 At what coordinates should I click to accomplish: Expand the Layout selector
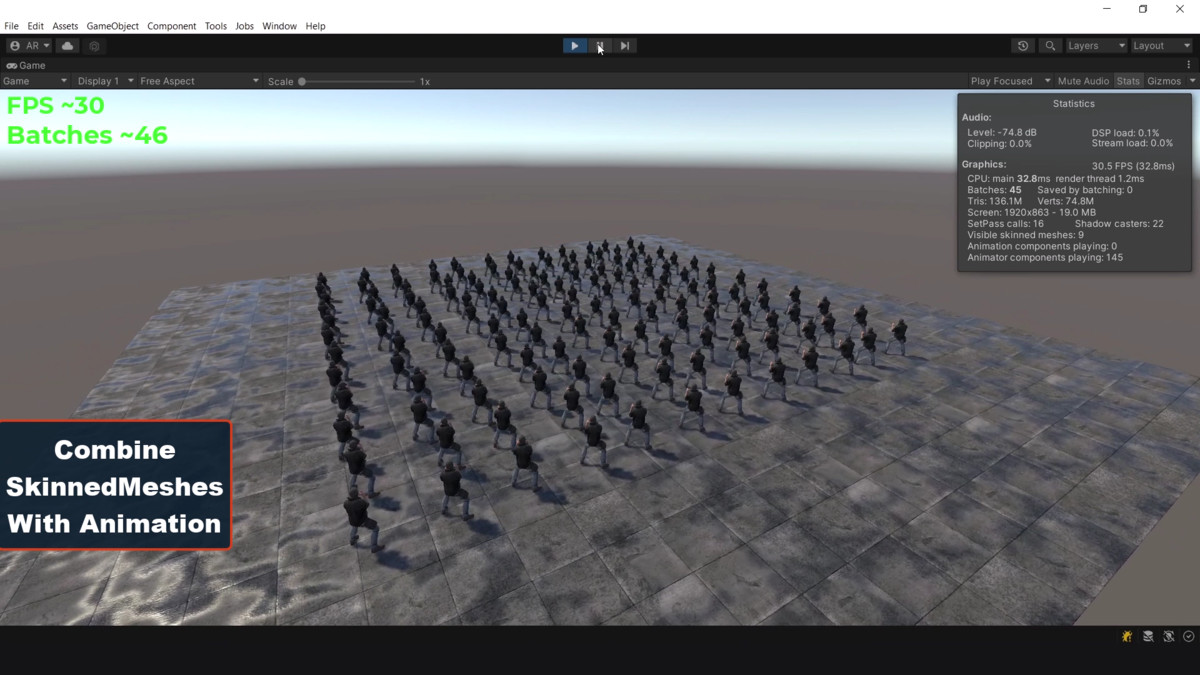pos(1160,45)
